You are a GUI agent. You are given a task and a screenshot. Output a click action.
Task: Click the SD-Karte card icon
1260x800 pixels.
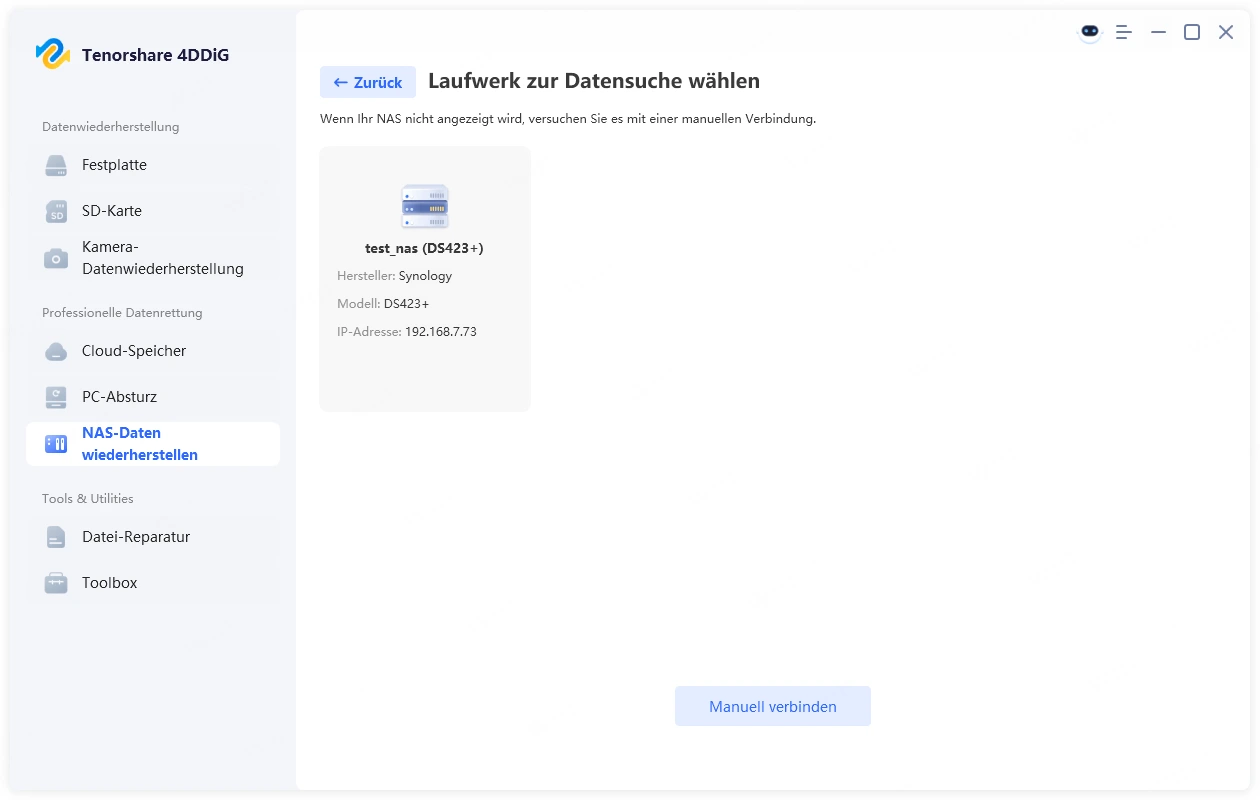tap(56, 212)
